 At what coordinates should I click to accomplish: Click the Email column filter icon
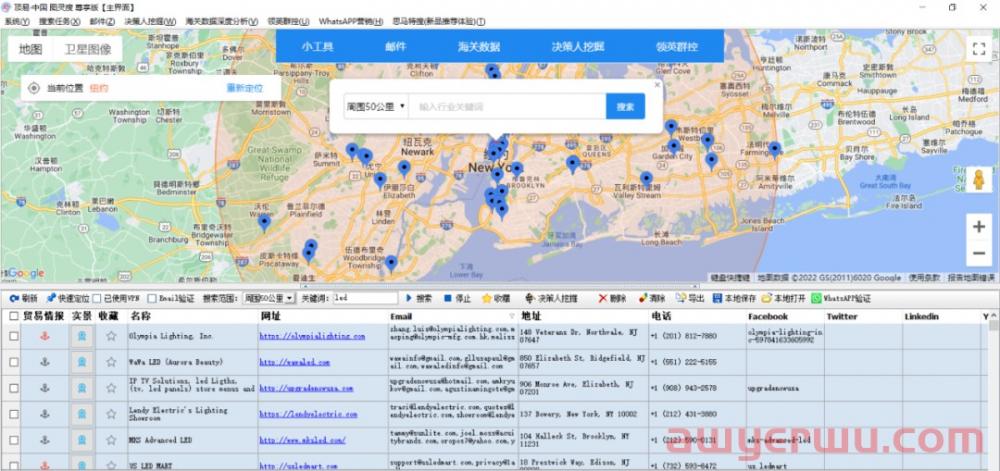(511, 316)
